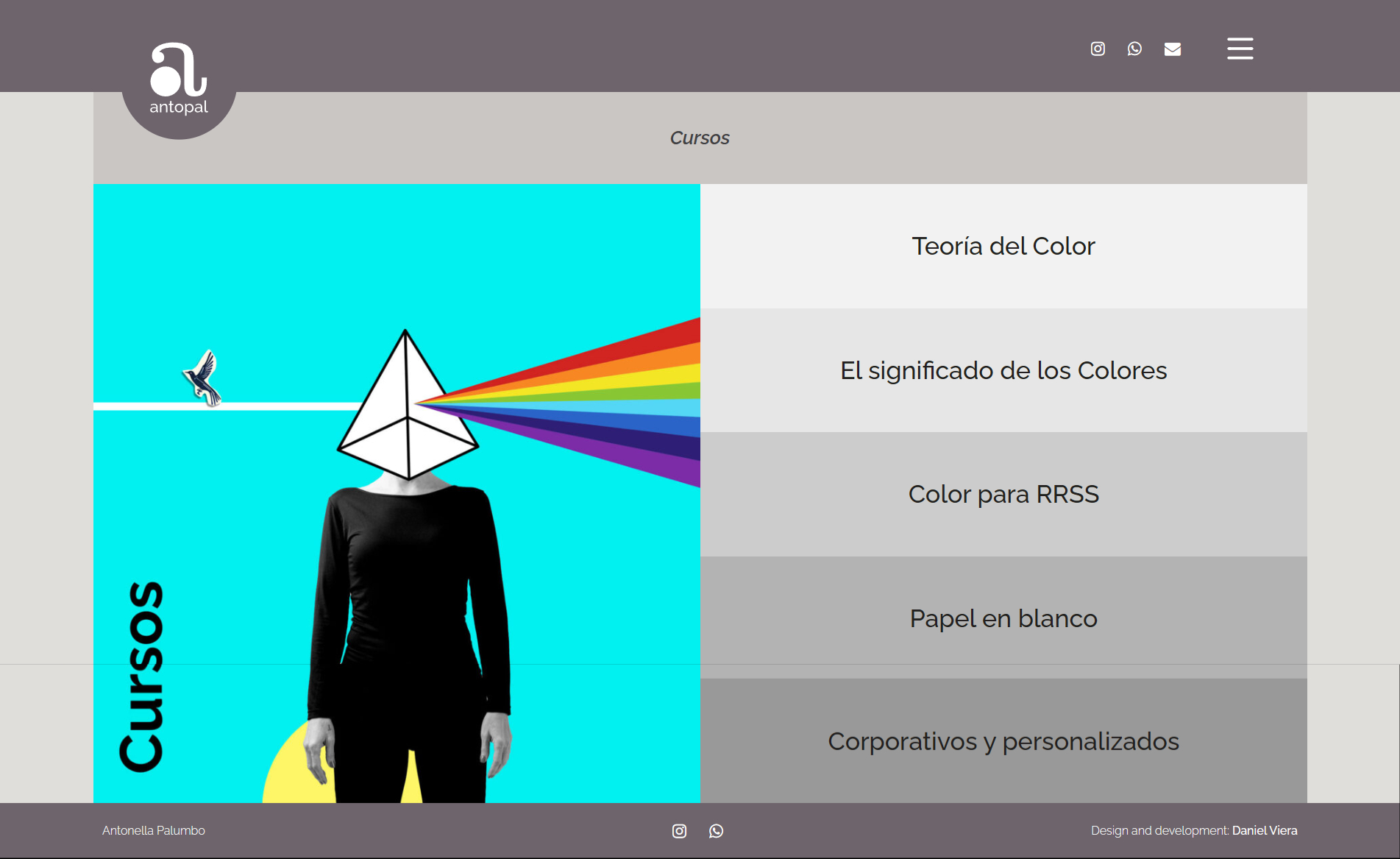The width and height of the screenshot is (1400, 859).
Task: Click the footer WhatsApp icon
Action: tap(716, 831)
